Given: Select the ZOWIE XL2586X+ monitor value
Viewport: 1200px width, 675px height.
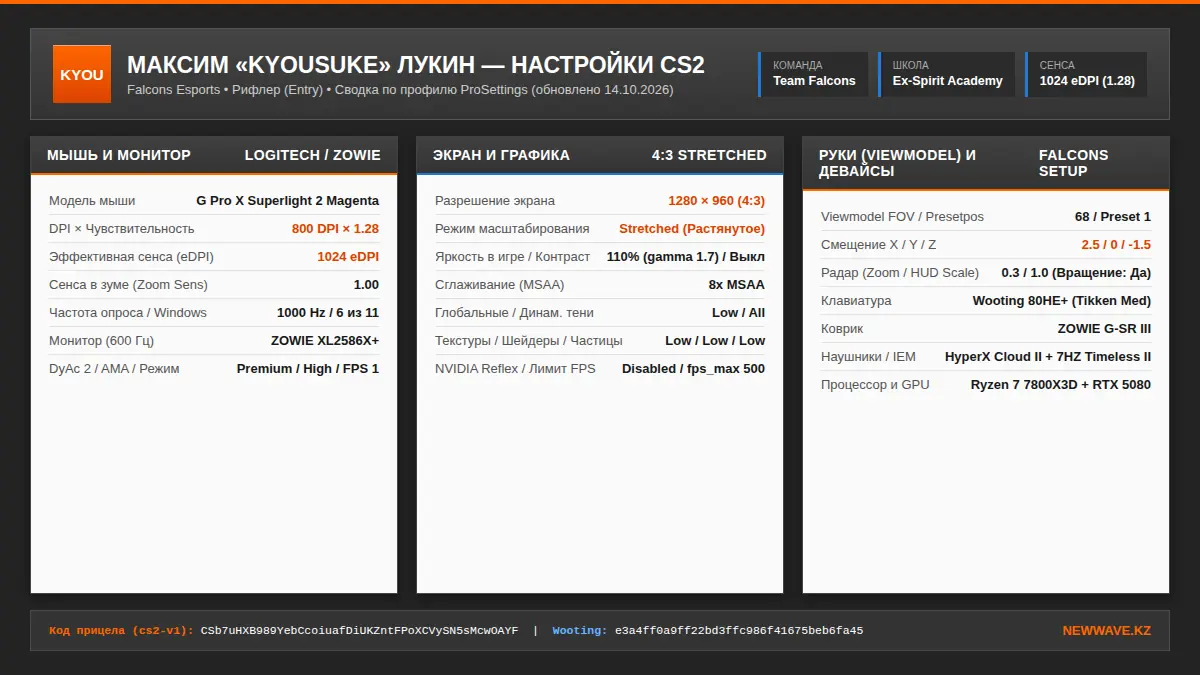Looking at the screenshot, I should pyautogui.click(x=325, y=340).
